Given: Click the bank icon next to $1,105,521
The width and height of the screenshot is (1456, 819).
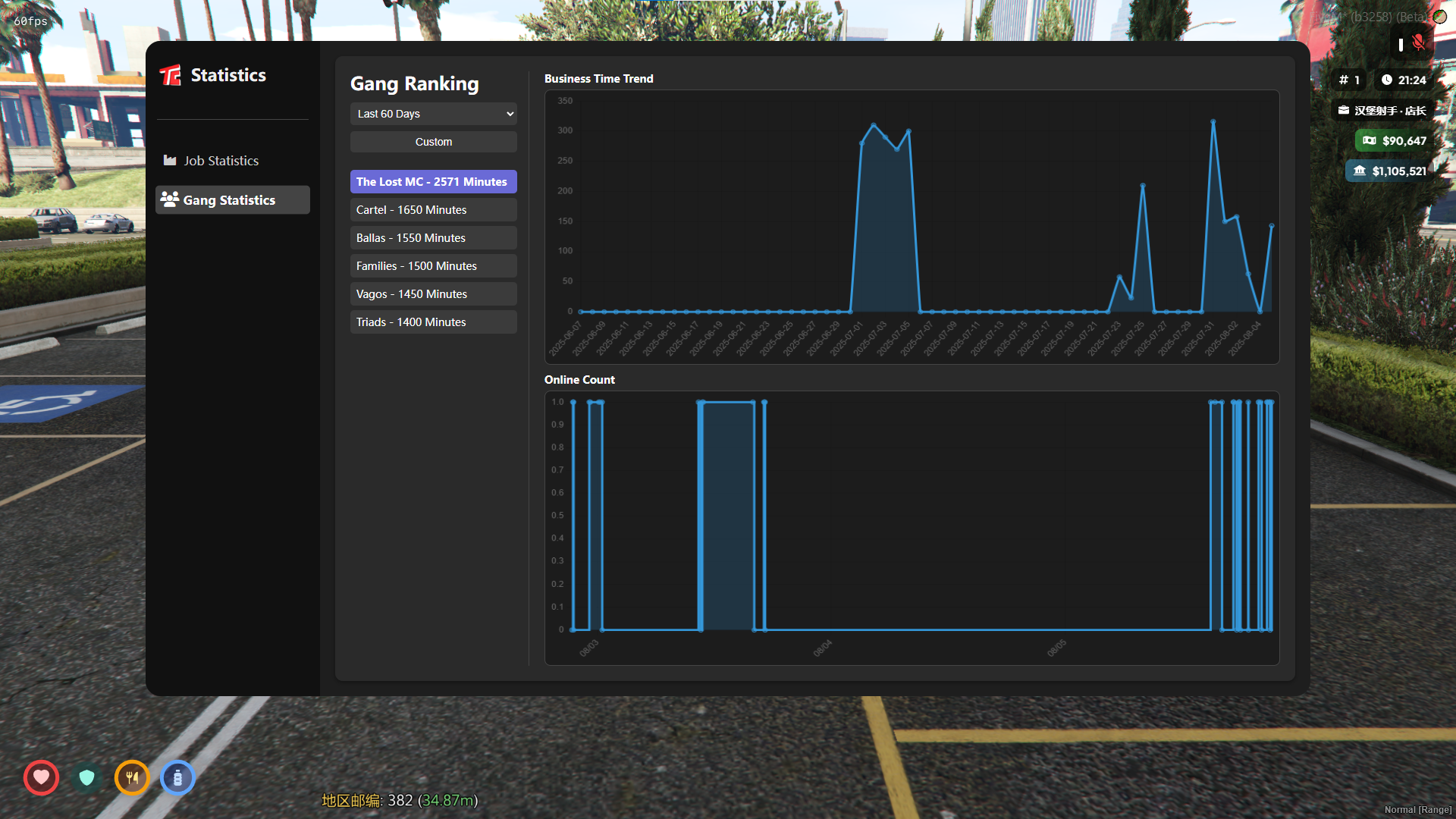Looking at the screenshot, I should pyautogui.click(x=1360, y=171).
